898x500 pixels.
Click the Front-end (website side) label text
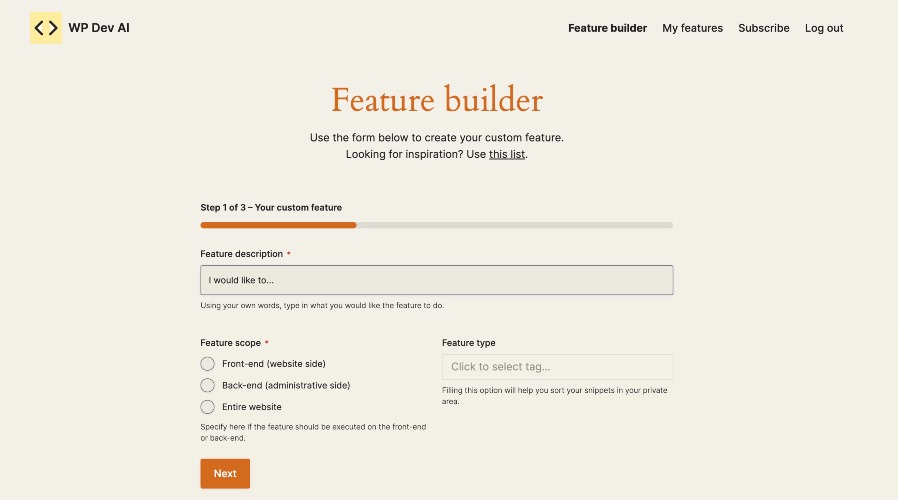(x=274, y=364)
